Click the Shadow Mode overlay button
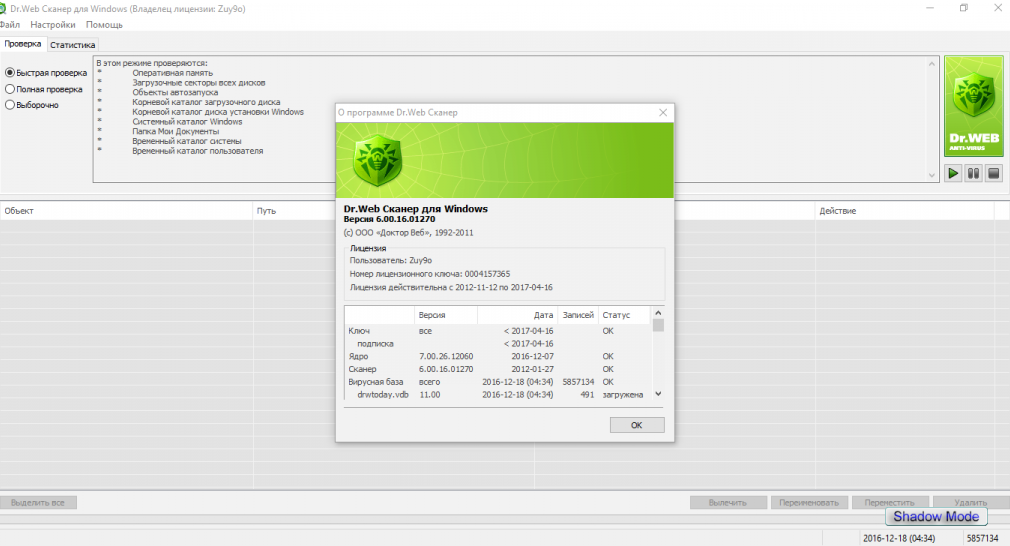 coord(936,516)
